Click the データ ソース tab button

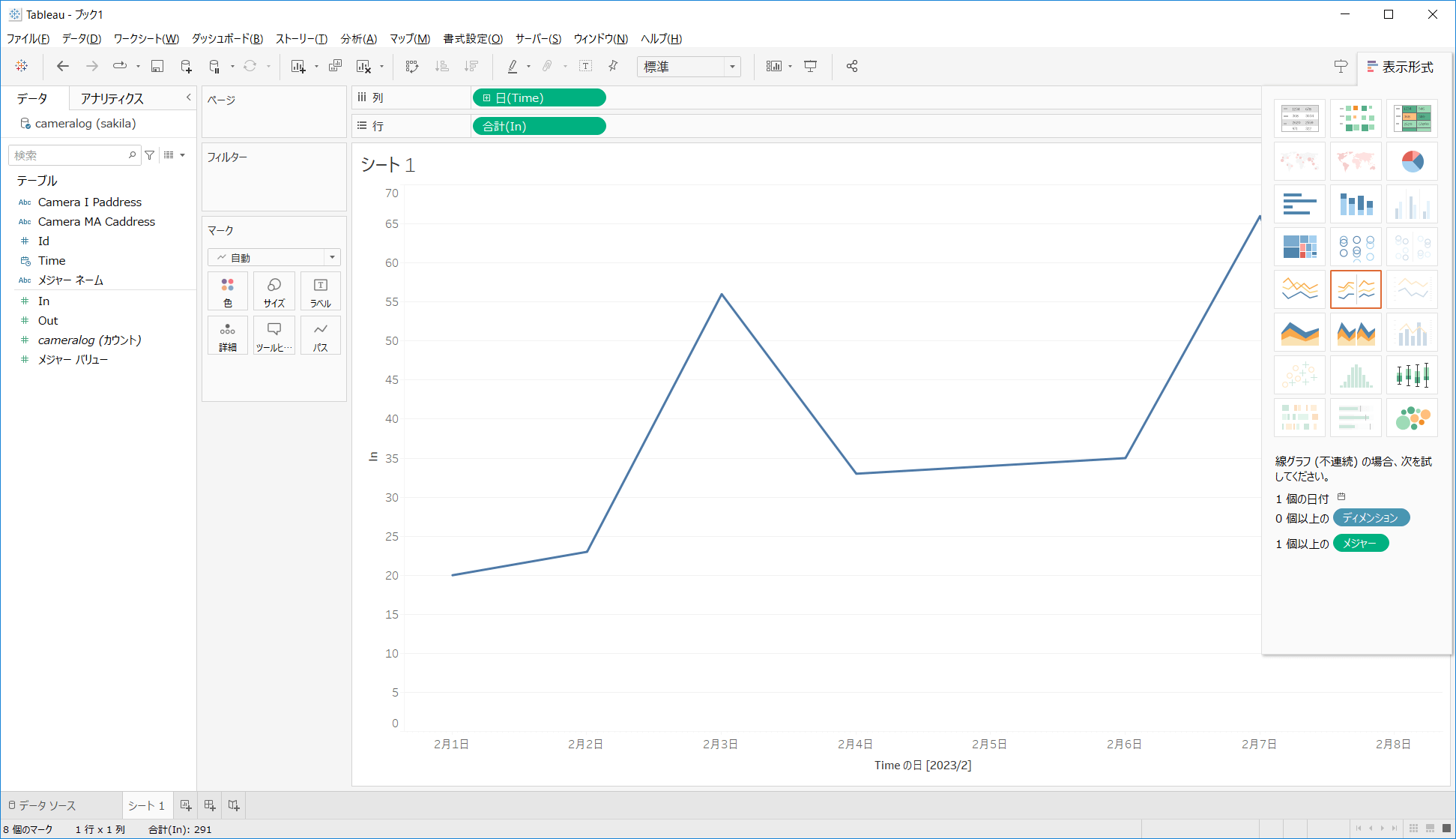(42, 805)
